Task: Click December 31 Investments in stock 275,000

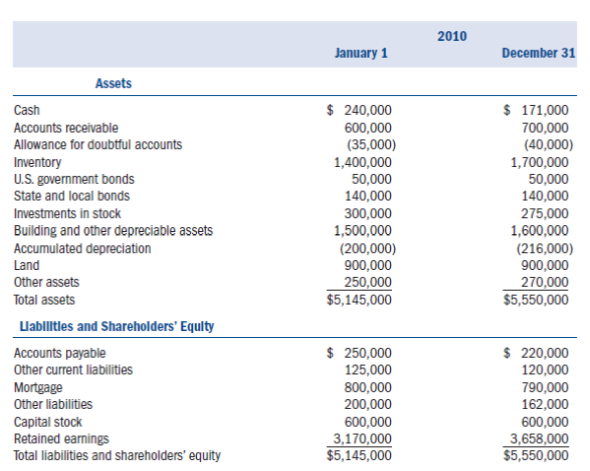Action: point(545,213)
